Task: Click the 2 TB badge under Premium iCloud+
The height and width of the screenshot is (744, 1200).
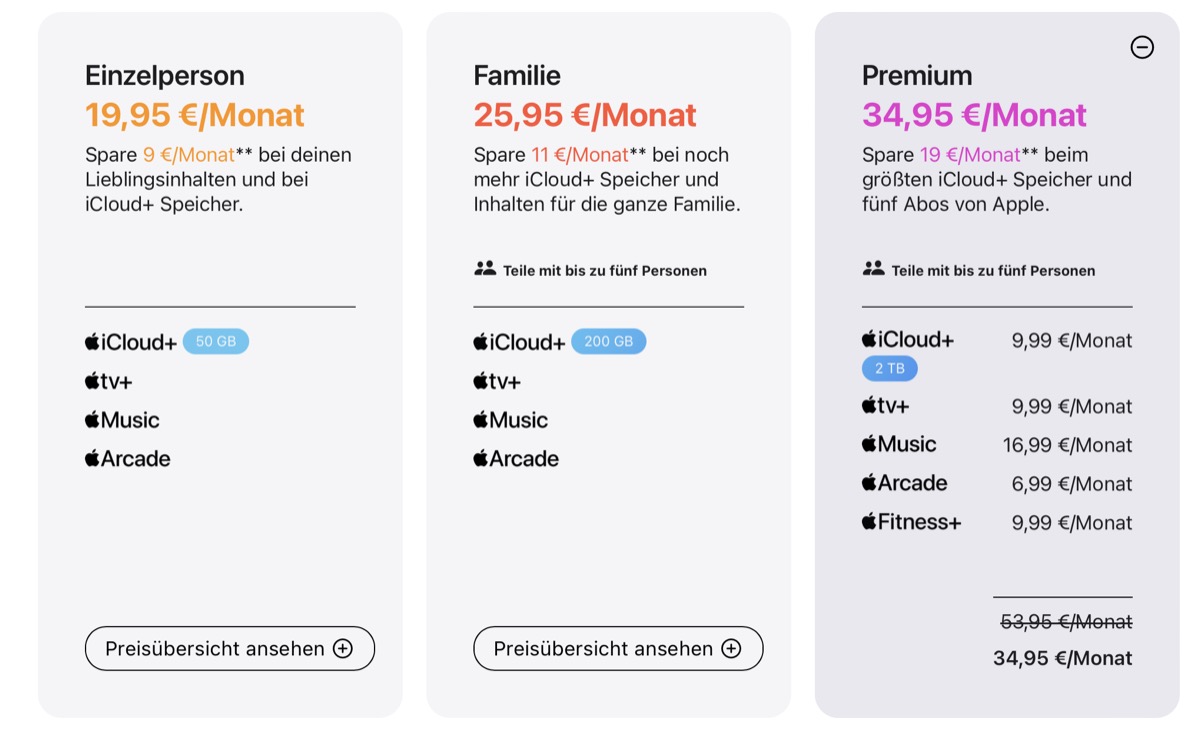Action: 889,368
